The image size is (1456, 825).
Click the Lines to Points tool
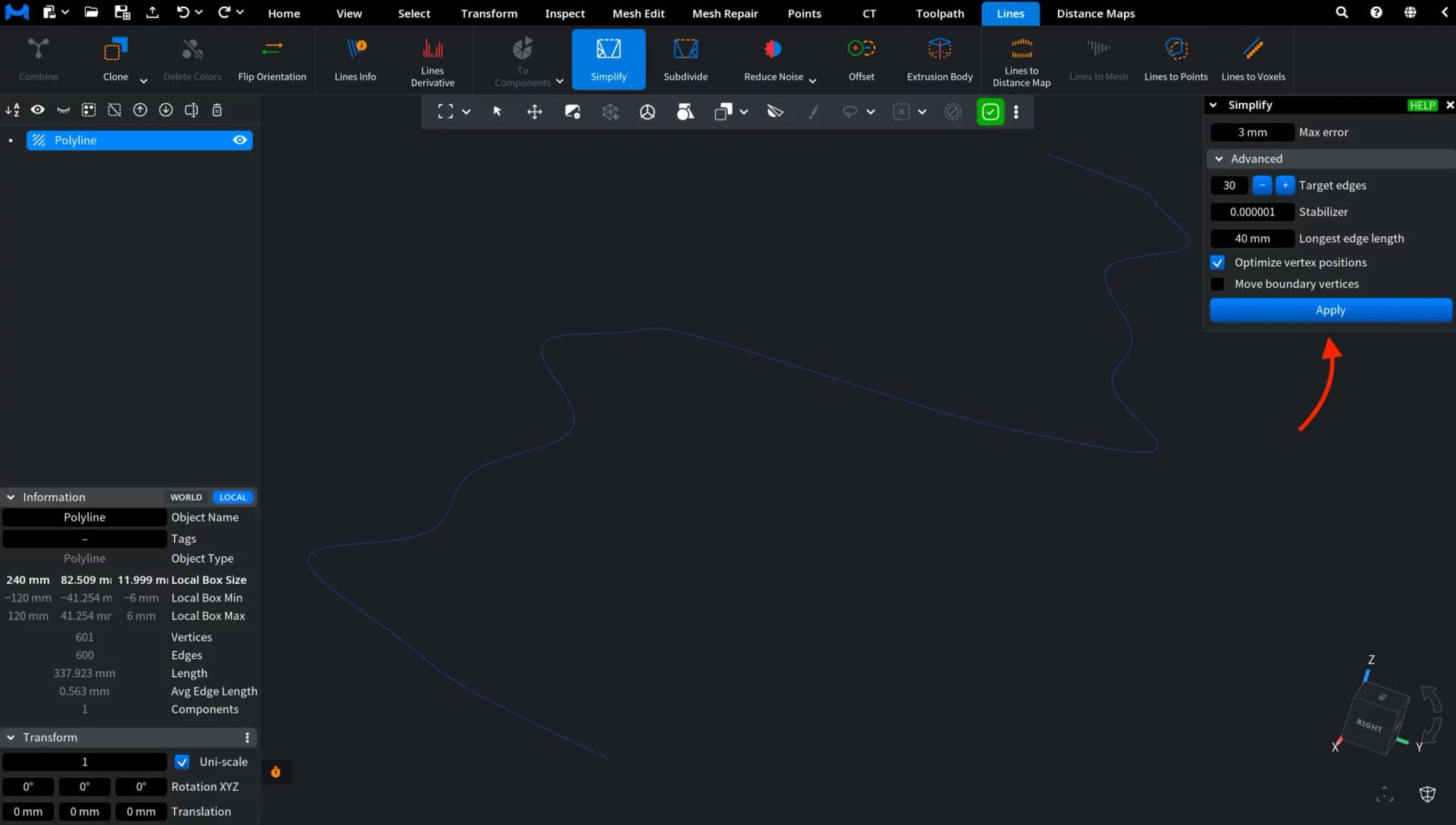tap(1175, 59)
